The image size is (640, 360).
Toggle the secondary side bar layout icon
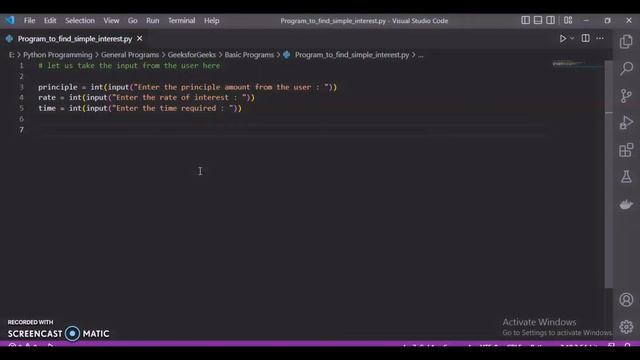click(550, 20)
